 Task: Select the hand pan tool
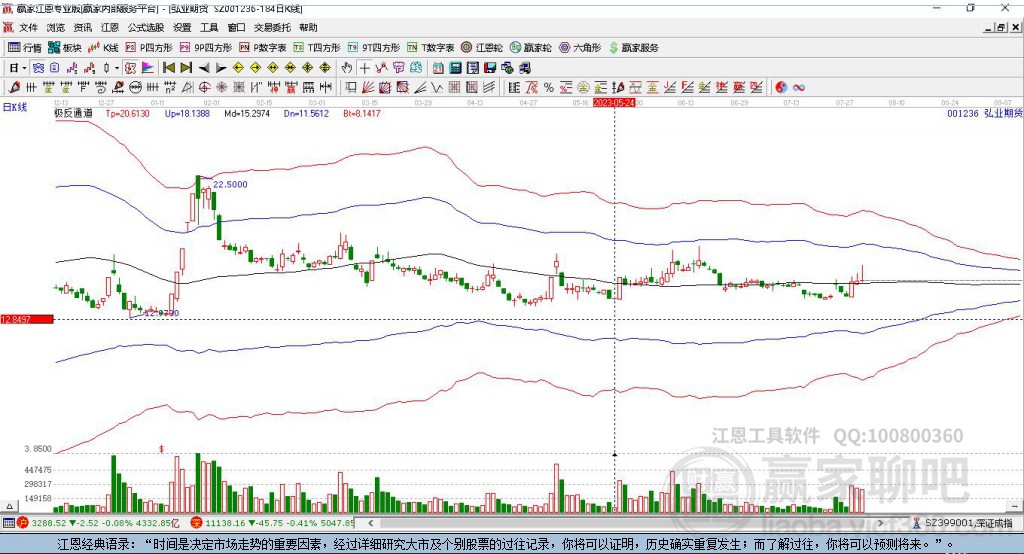(347, 68)
